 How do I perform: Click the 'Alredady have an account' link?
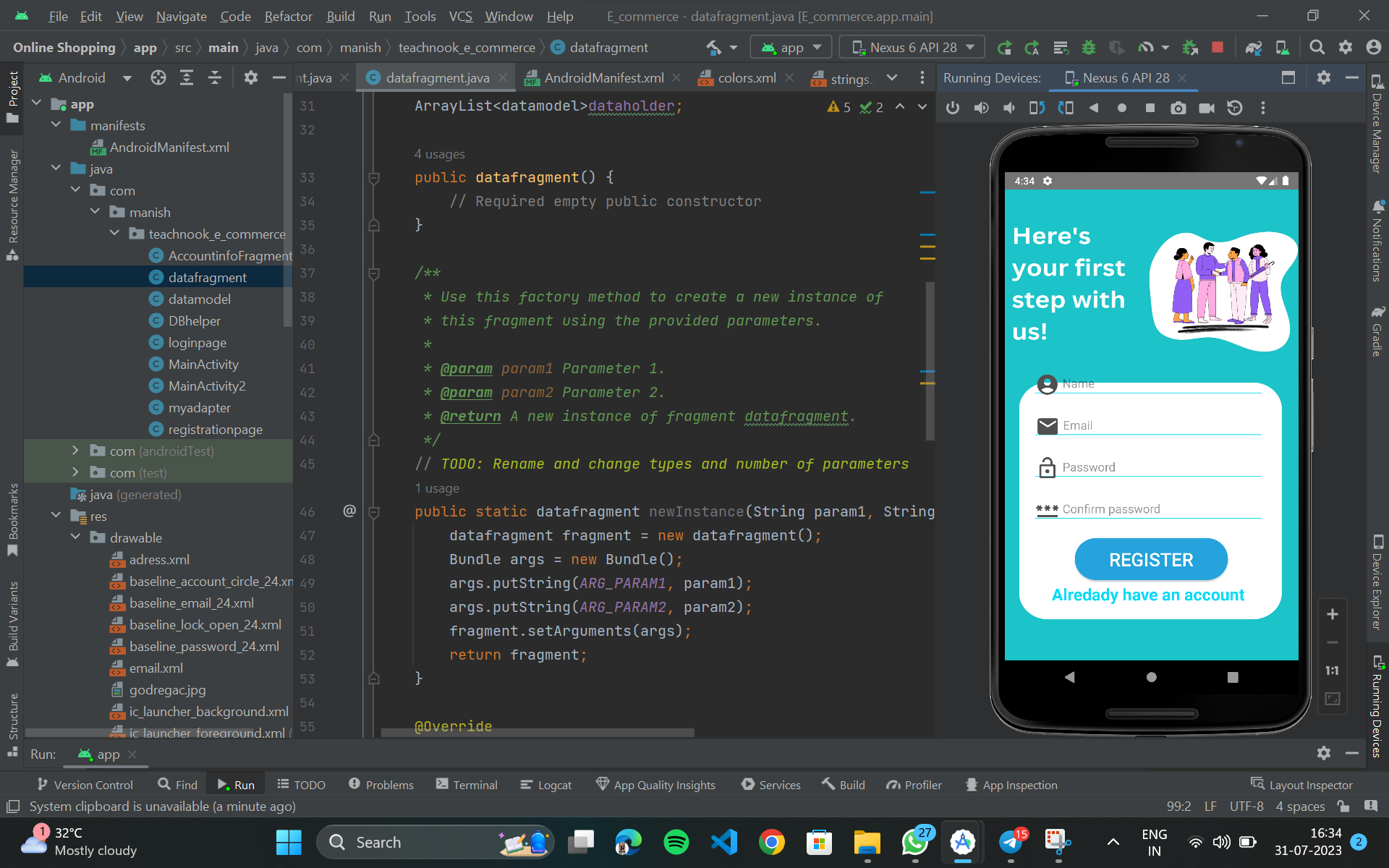tap(1147, 595)
